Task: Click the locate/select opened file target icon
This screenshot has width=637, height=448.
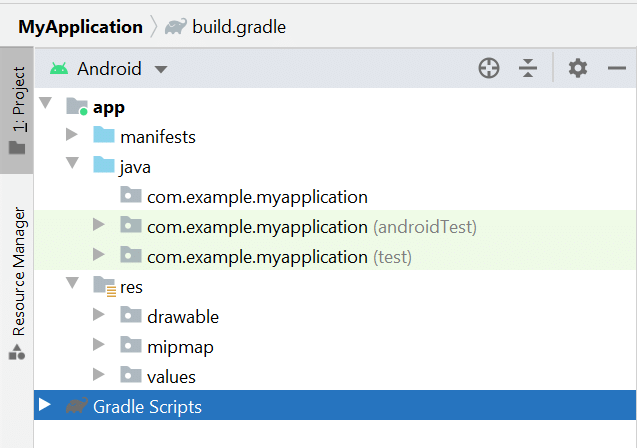Action: (489, 68)
